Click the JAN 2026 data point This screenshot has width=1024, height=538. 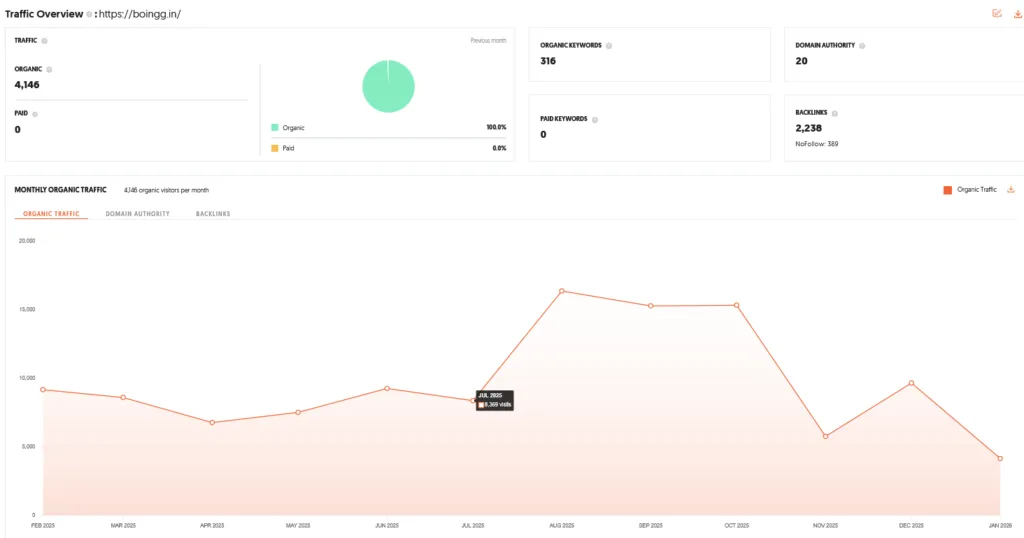tap(1000, 458)
